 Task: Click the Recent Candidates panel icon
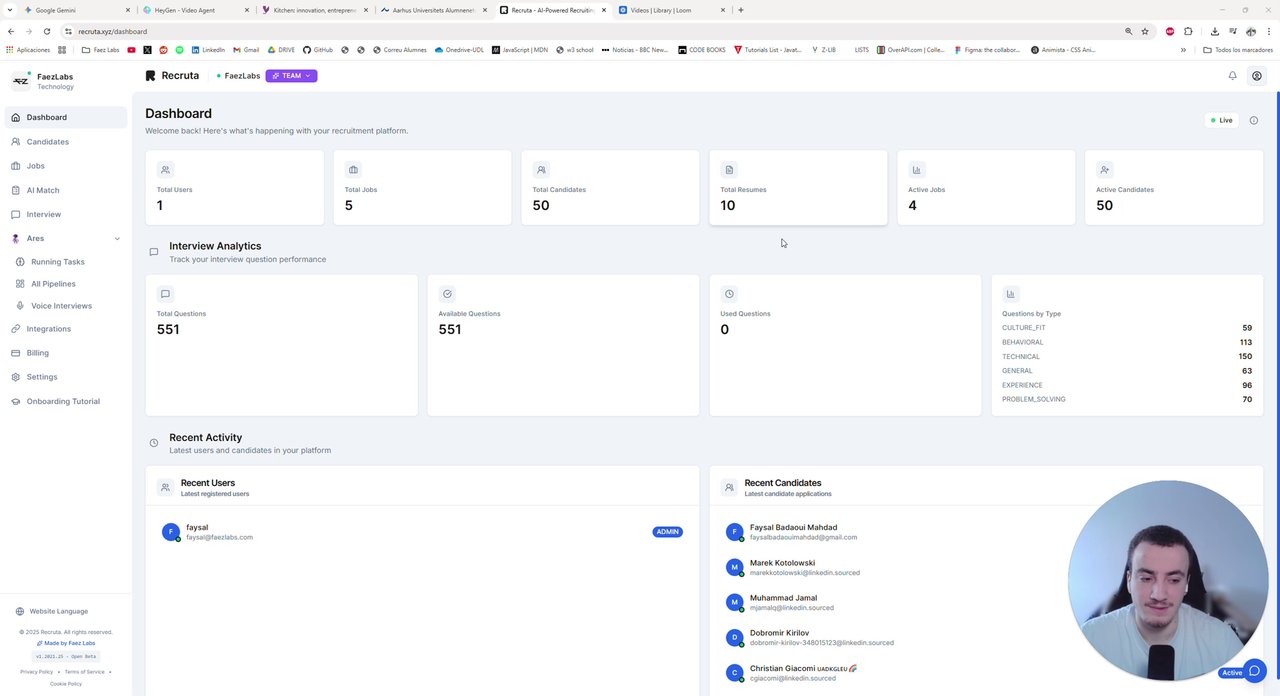coord(729,487)
